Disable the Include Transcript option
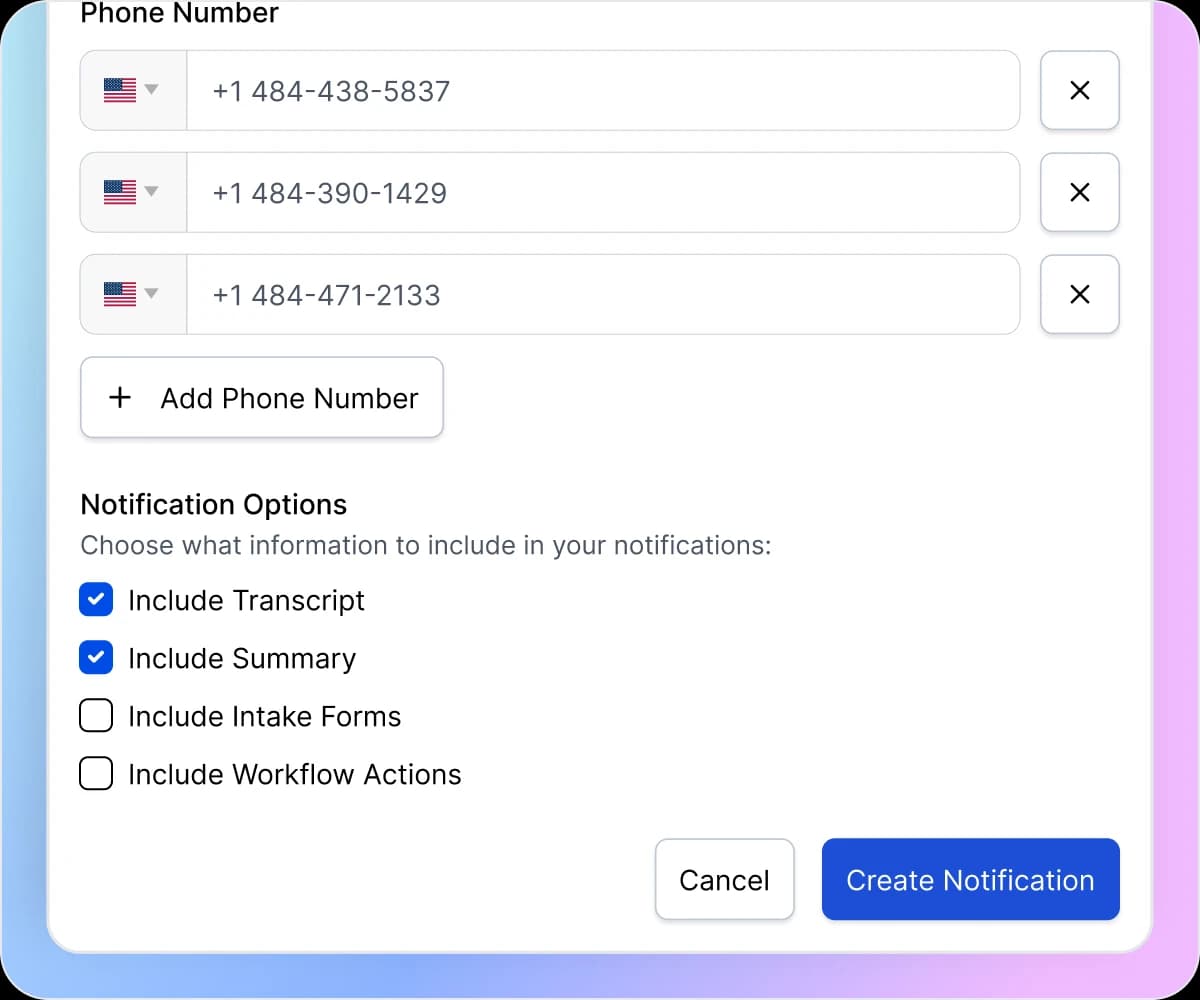Viewport: 1200px width, 1000px height. pyautogui.click(x=96, y=599)
